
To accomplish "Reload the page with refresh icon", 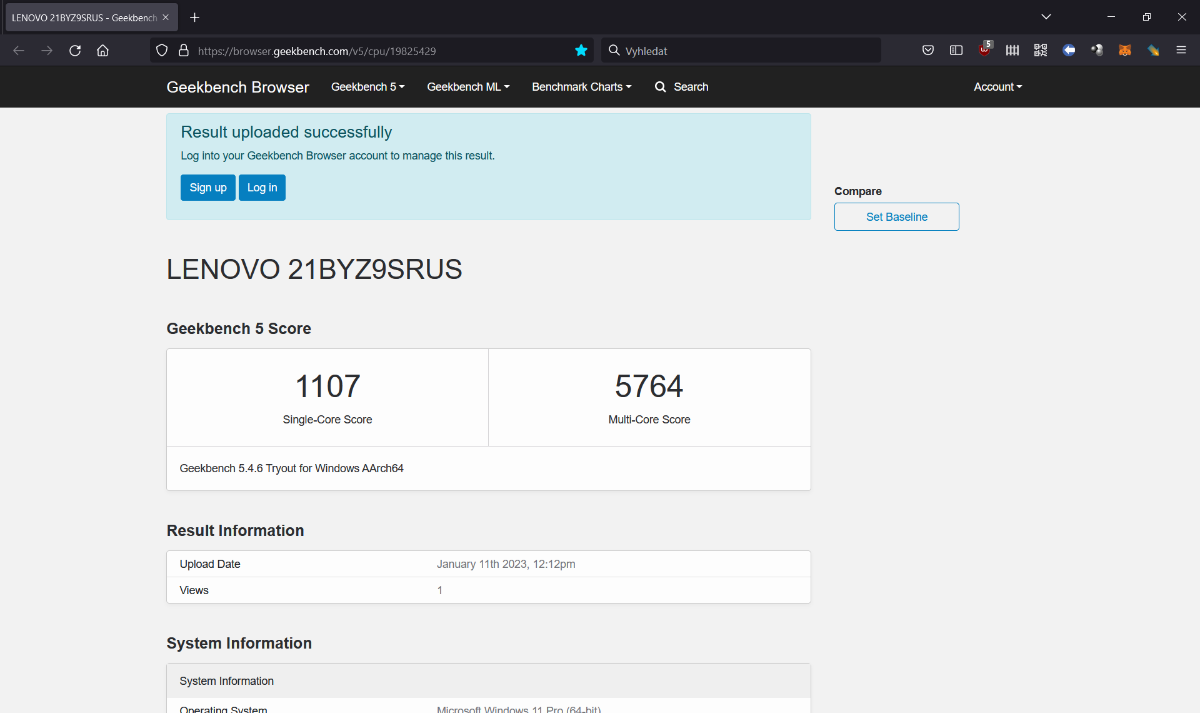I will click(75, 50).
